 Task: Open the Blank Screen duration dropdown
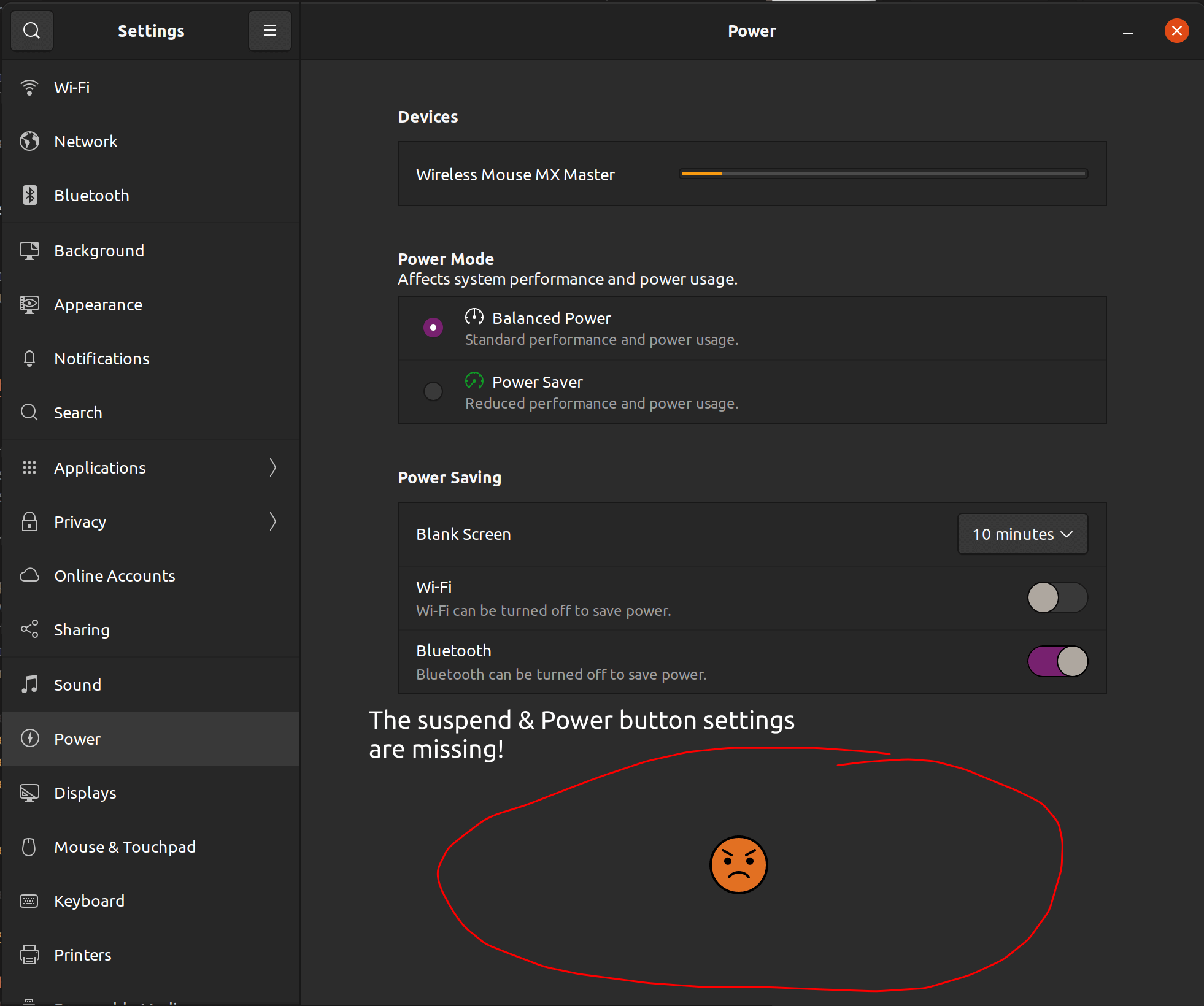coord(1022,534)
